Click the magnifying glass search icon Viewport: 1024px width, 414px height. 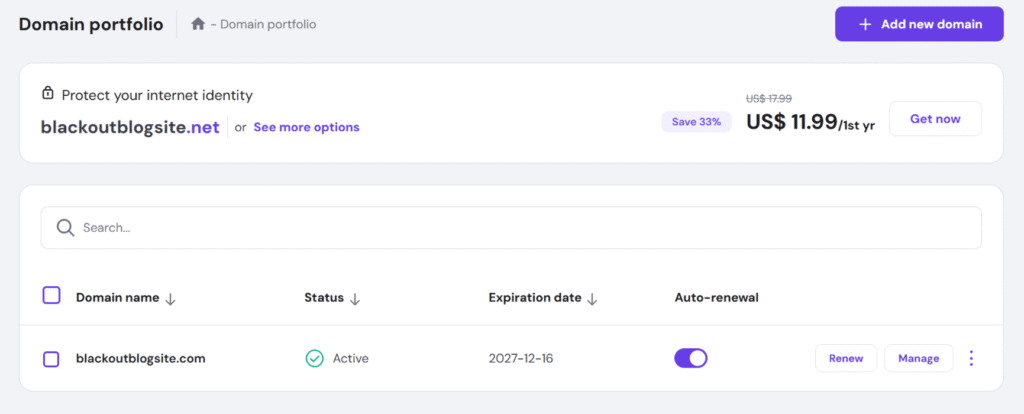pos(66,228)
